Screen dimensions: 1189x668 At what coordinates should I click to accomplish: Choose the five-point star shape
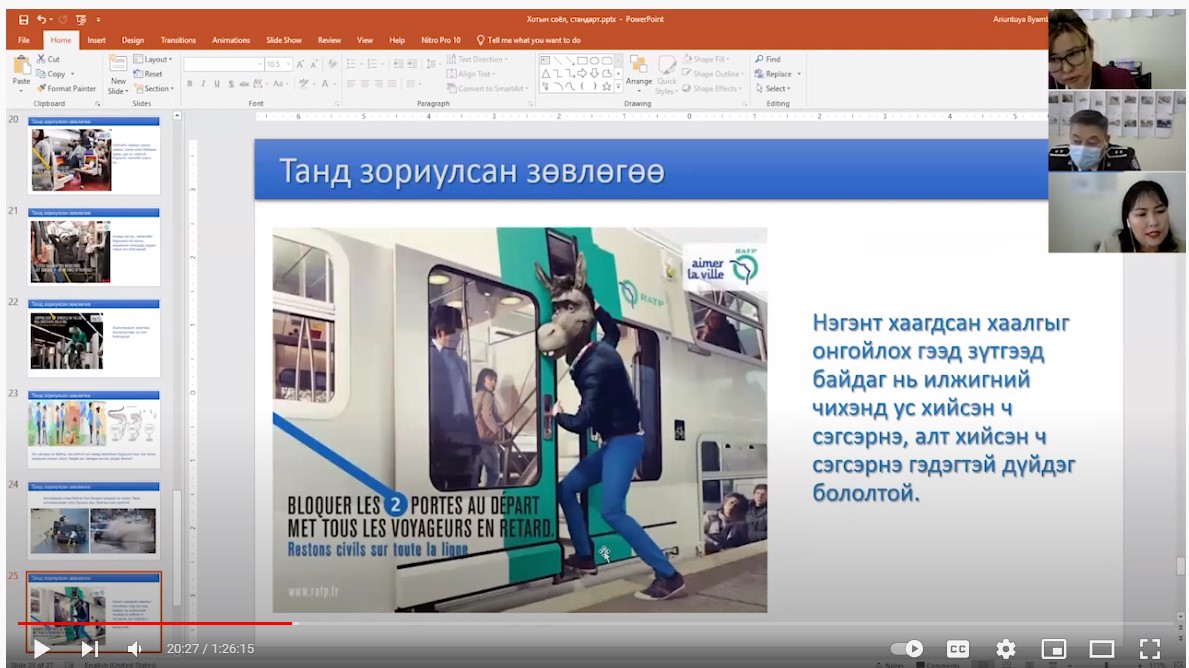(x=607, y=86)
